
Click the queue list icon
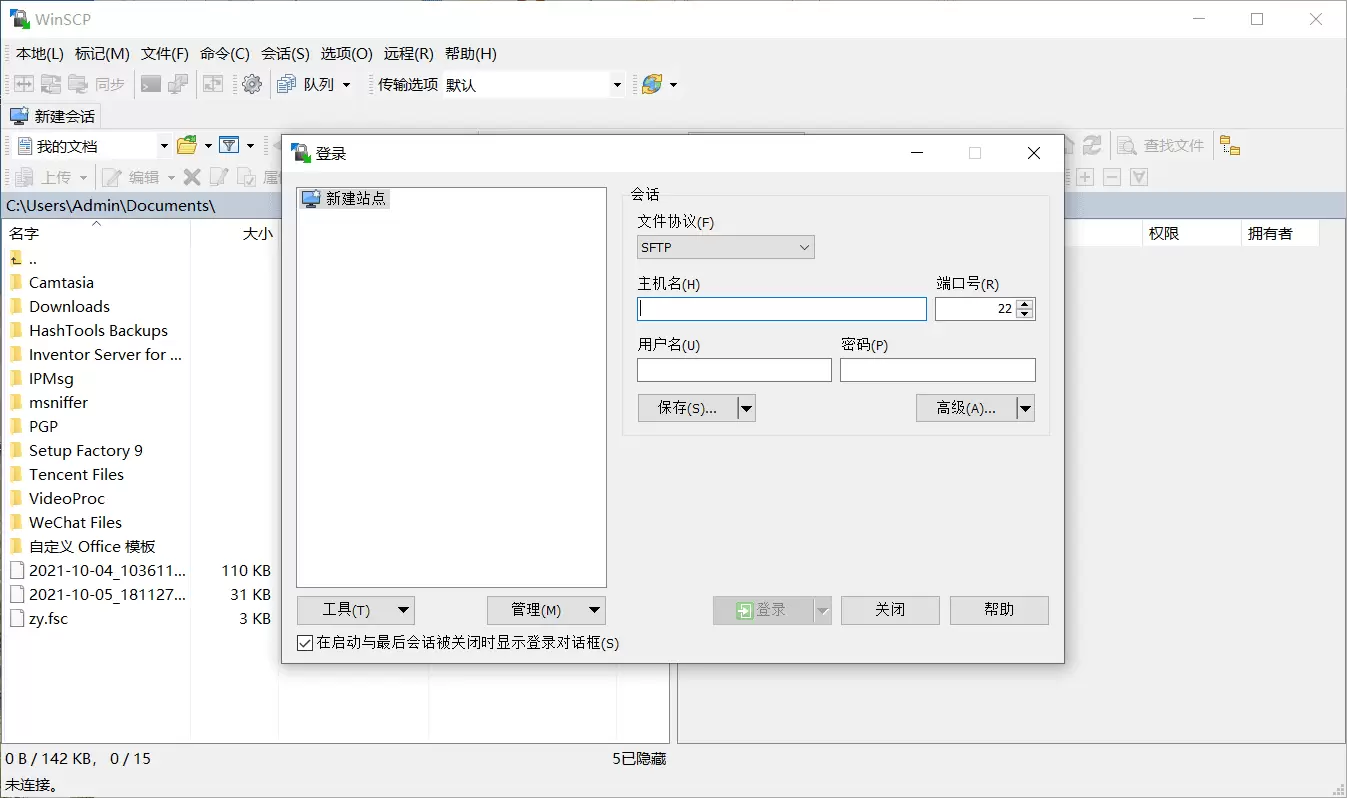(x=287, y=85)
